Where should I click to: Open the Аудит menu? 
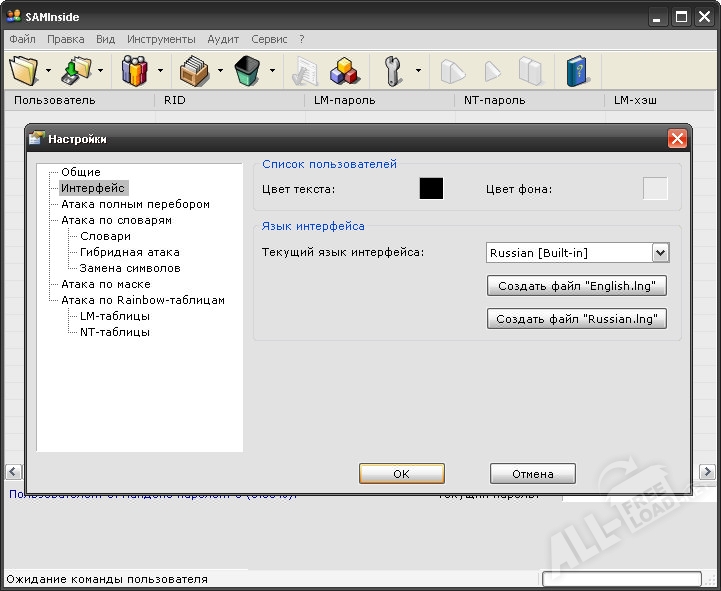tap(223, 39)
